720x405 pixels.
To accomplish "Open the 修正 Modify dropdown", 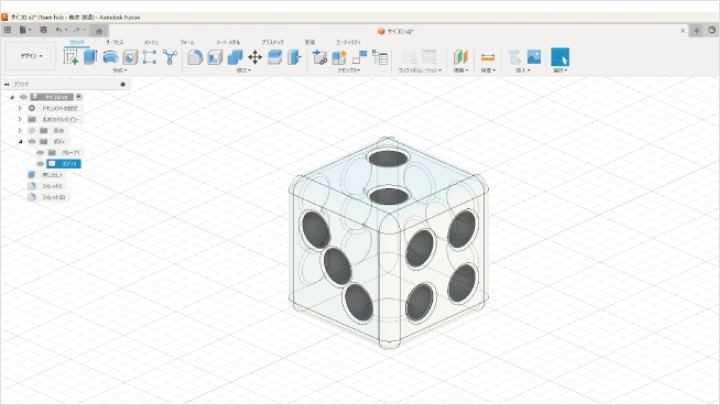I will click(x=243, y=70).
